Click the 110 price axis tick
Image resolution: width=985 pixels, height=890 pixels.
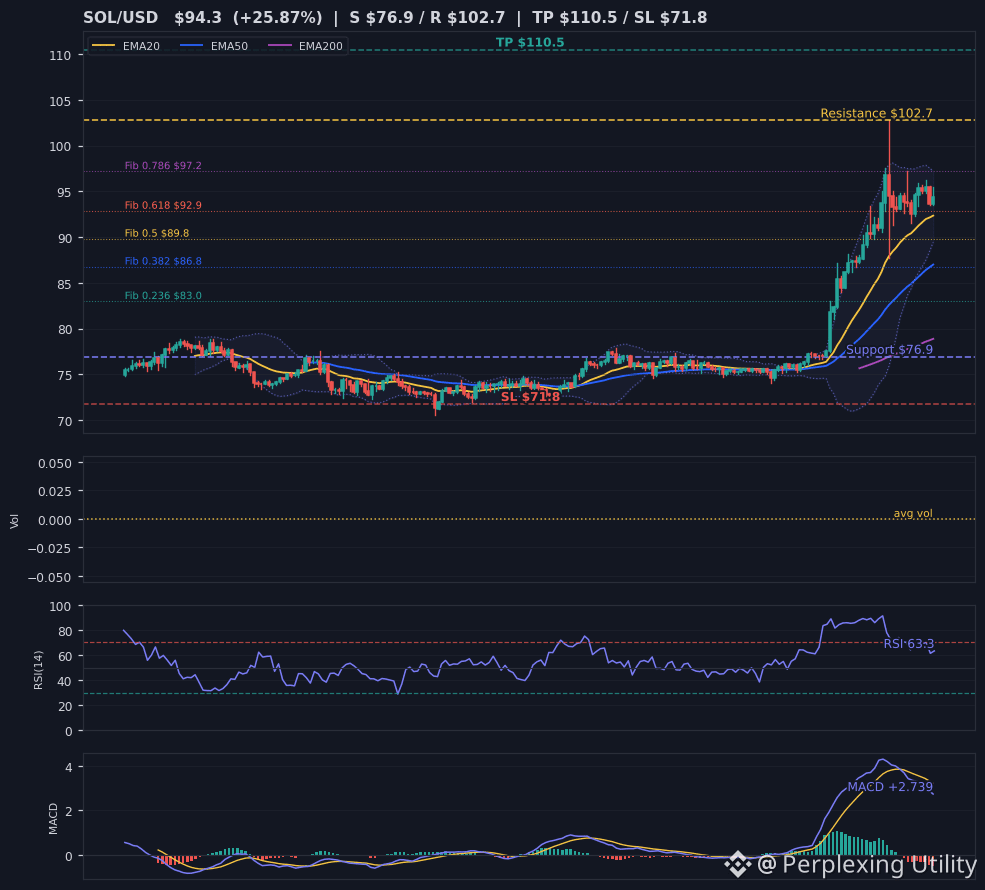point(60,55)
